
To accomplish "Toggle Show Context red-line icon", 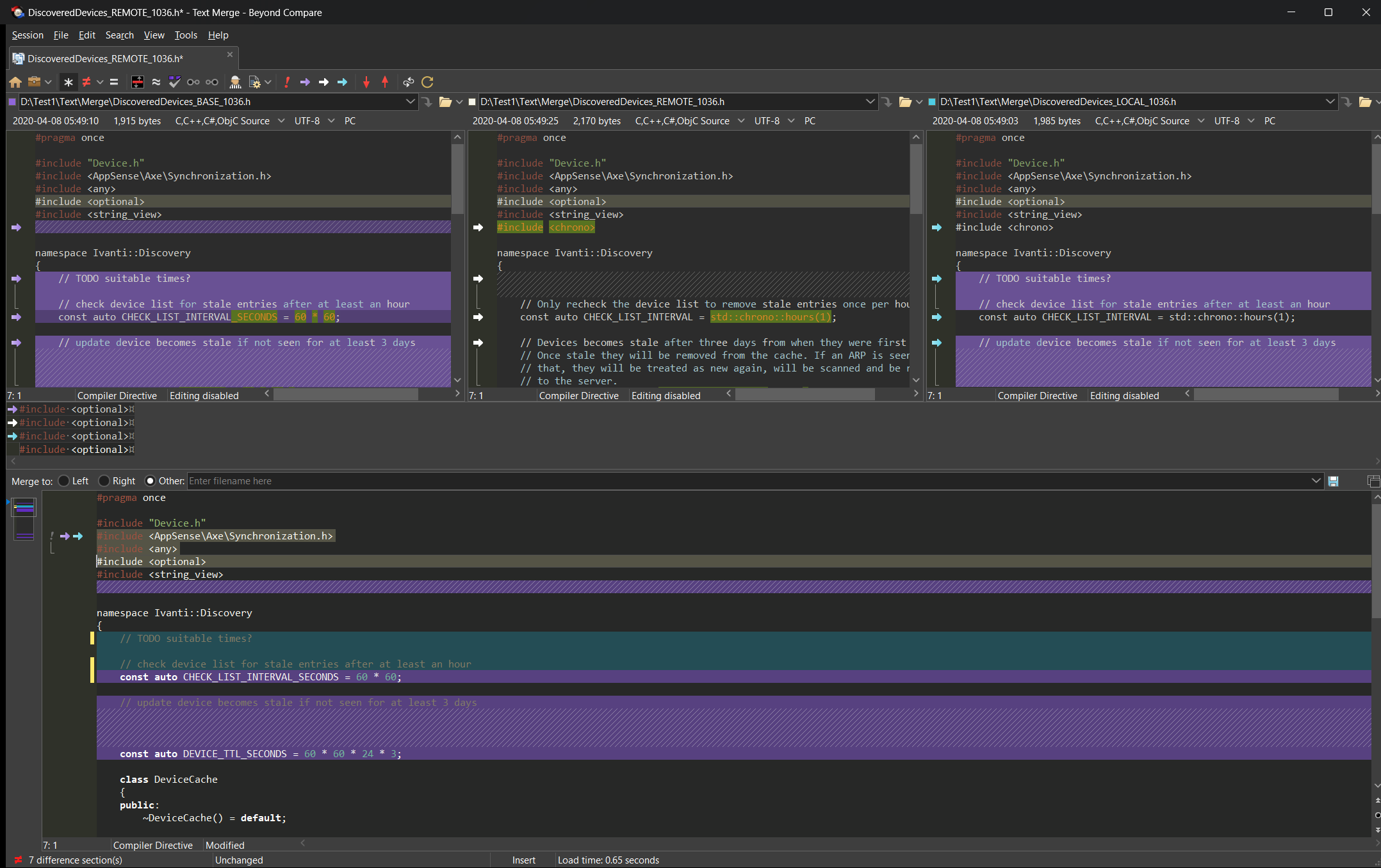I will 137,82.
